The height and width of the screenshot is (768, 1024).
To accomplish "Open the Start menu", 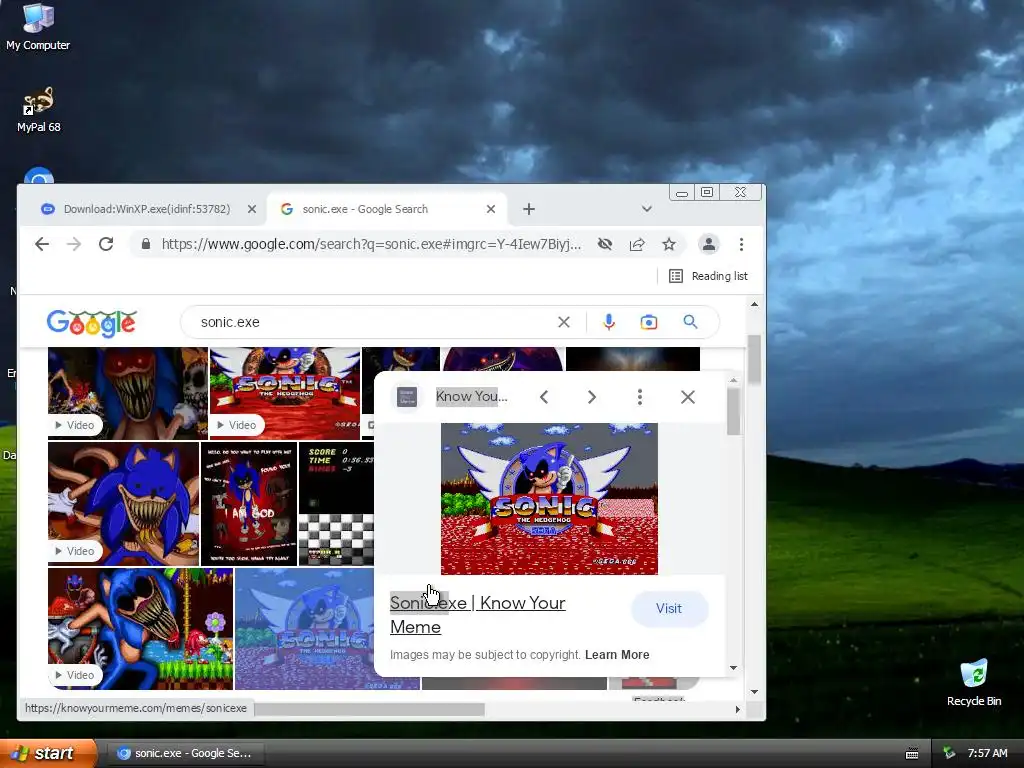I will [x=49, y=754].
